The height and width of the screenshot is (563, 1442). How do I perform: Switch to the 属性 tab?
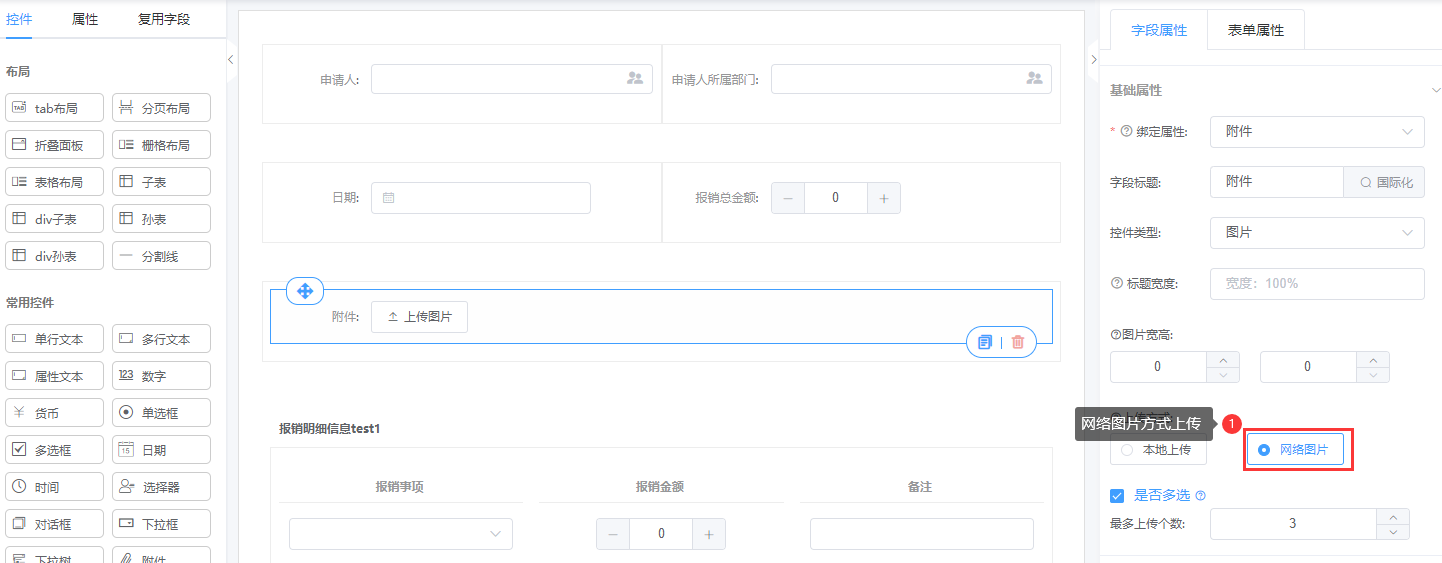[x=85, y=19]
